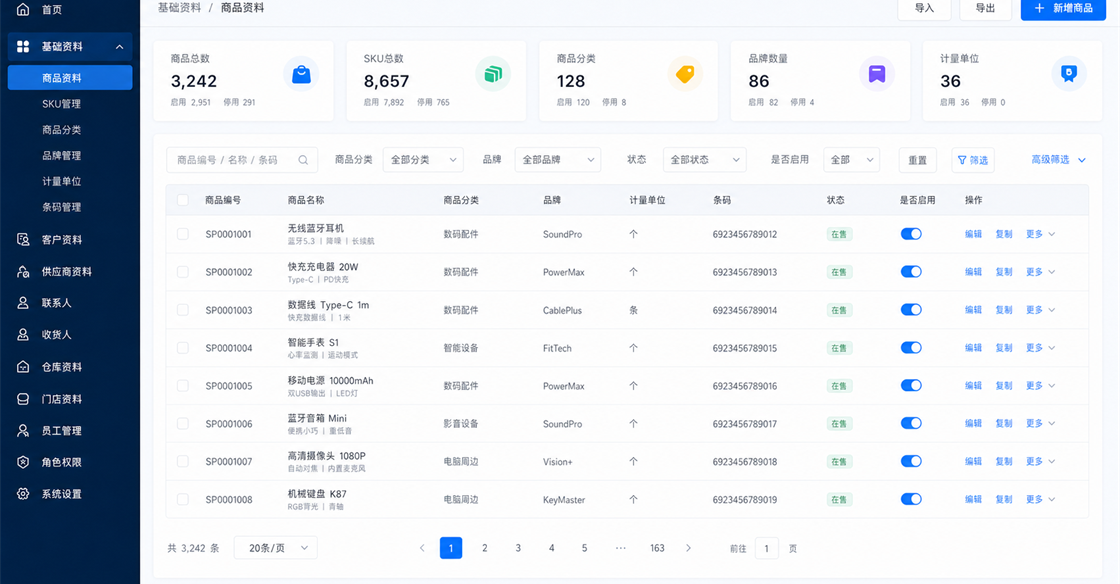This screenshot has height=584, width=1120.
Task: Click the 员工管理 staff icon
Action: click(x=23, y=431)
